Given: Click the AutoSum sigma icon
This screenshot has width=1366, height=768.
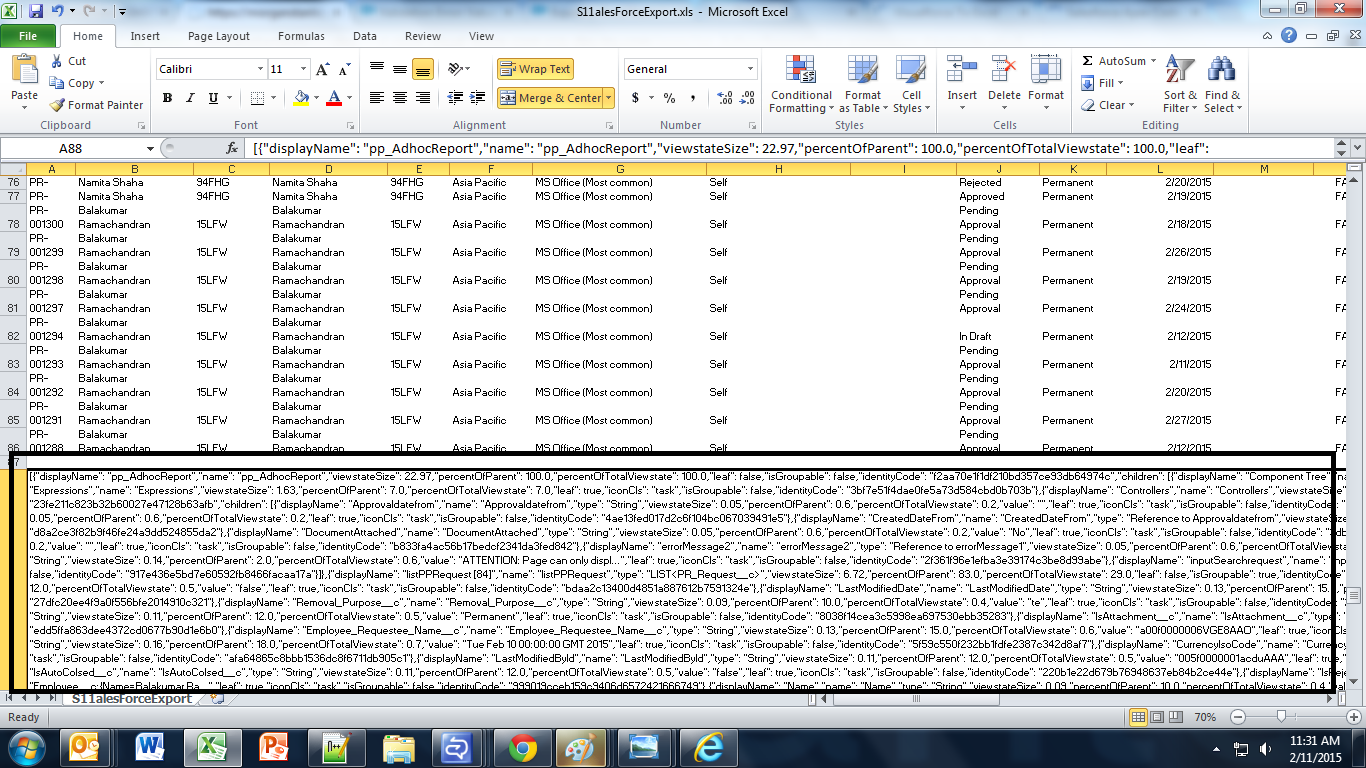Looking at the screenshot, I should (x=1088, y=61).
